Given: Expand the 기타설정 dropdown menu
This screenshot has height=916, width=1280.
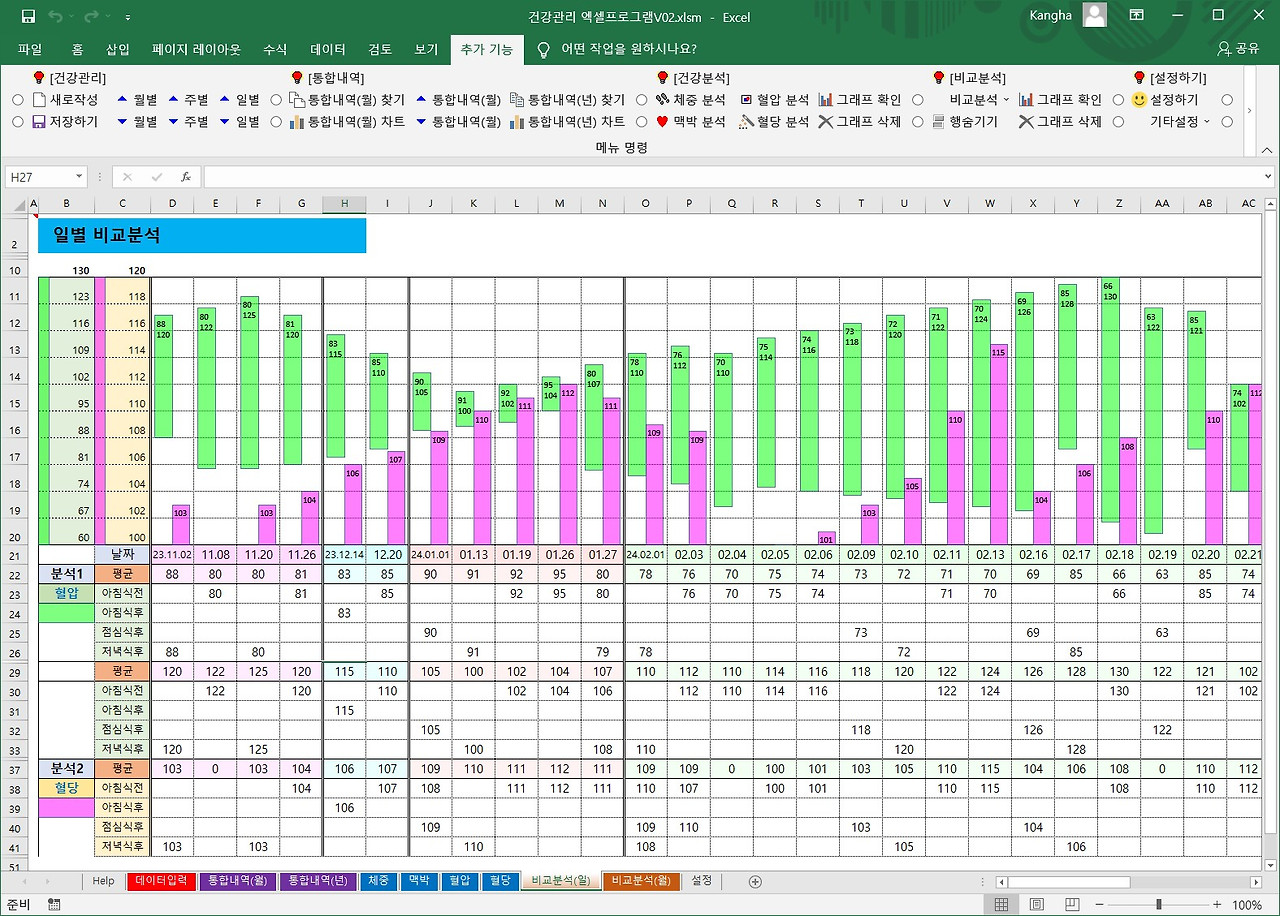Looking at the screenshot, I should point(1180,122).
